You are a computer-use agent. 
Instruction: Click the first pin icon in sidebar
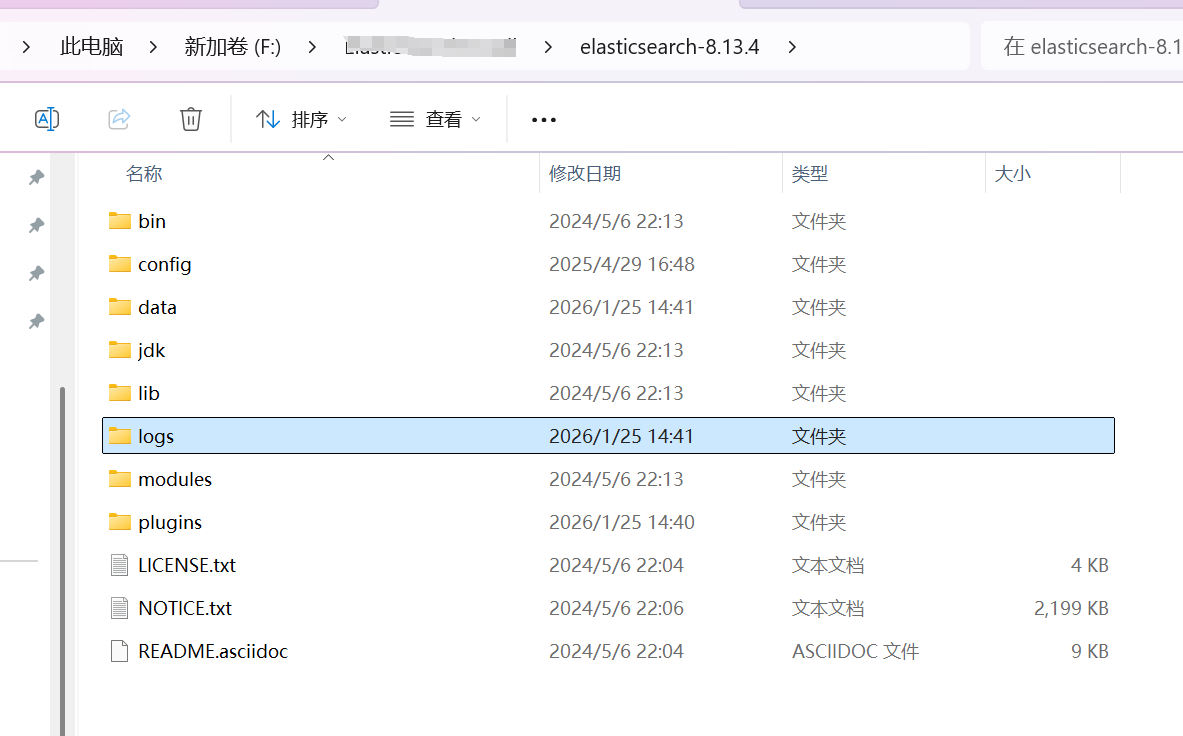tap(36, 178)
